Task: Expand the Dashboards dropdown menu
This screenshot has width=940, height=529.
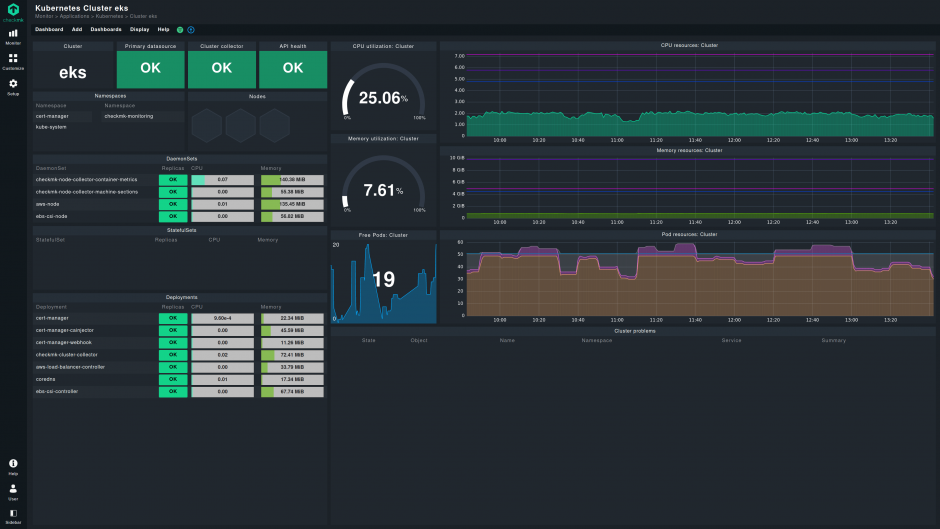Action: (x=106, y=30)
